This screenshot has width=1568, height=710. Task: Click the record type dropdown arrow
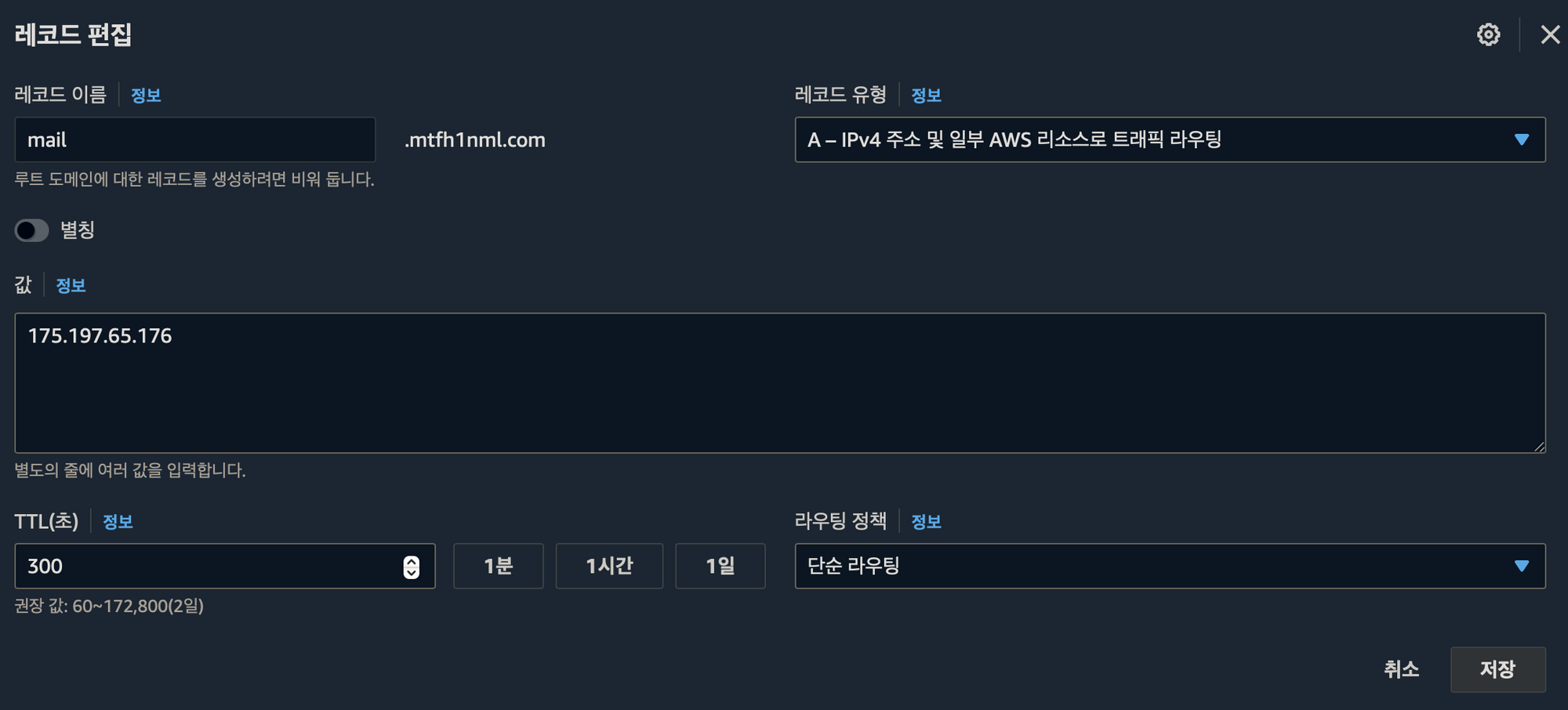coord(1522,139)
